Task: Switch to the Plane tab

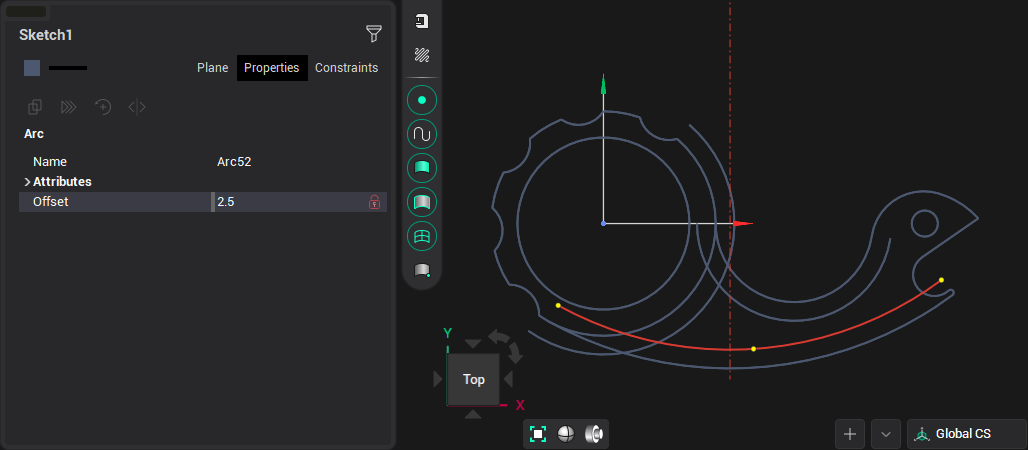Action: point(212,68)
